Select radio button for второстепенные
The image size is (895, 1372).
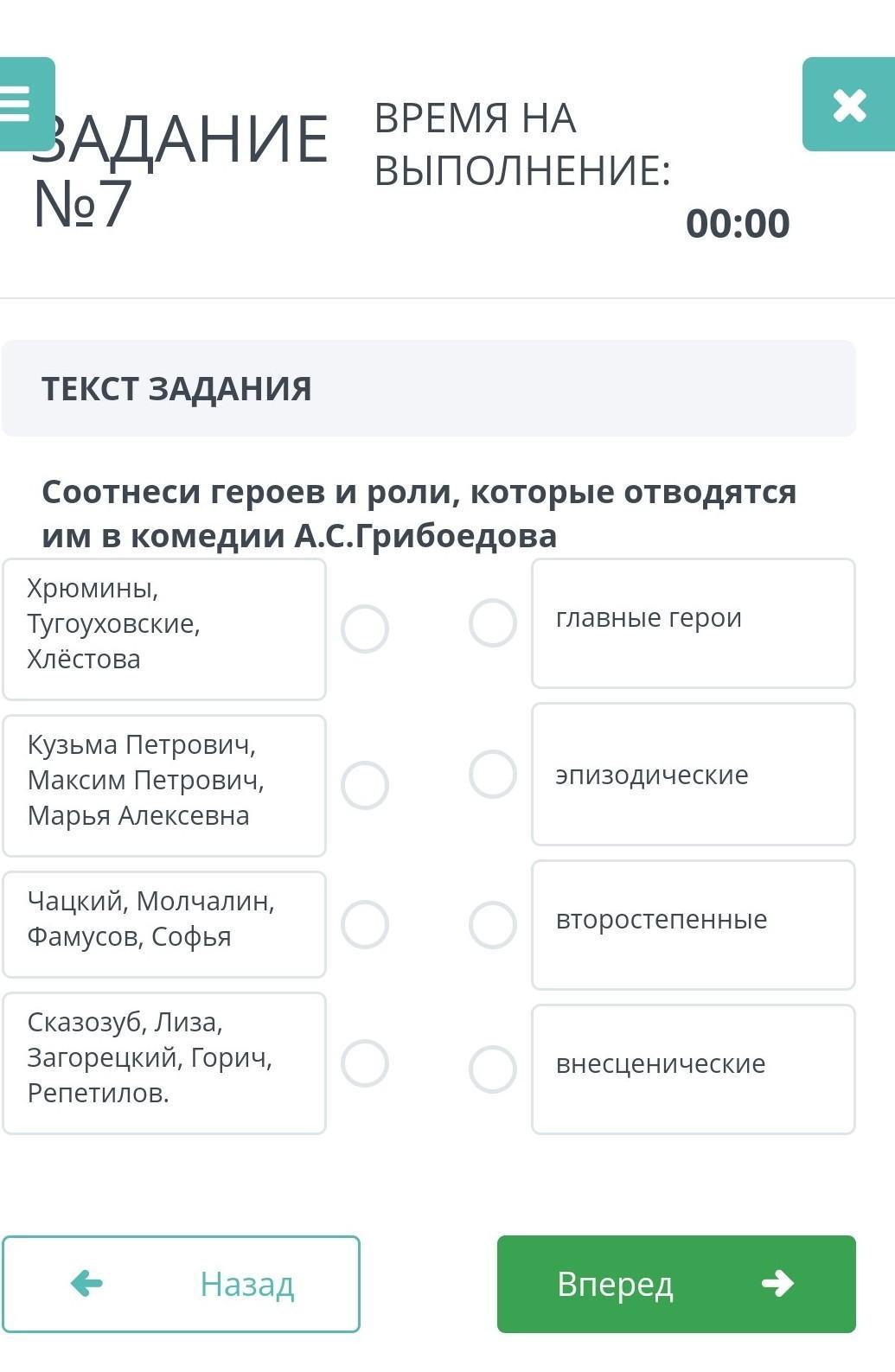click(492, 924)
